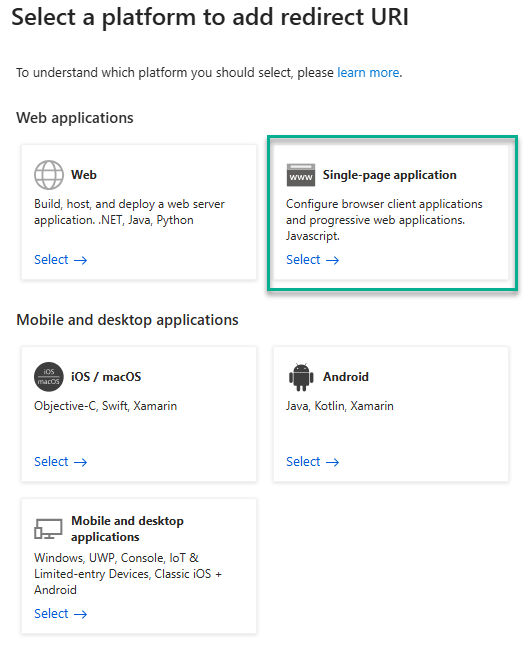Viewport: 524px width, 648px height.
Task: Click the desktop monitor icon for Mobile and desktop
Action: (x=48, y=529)
